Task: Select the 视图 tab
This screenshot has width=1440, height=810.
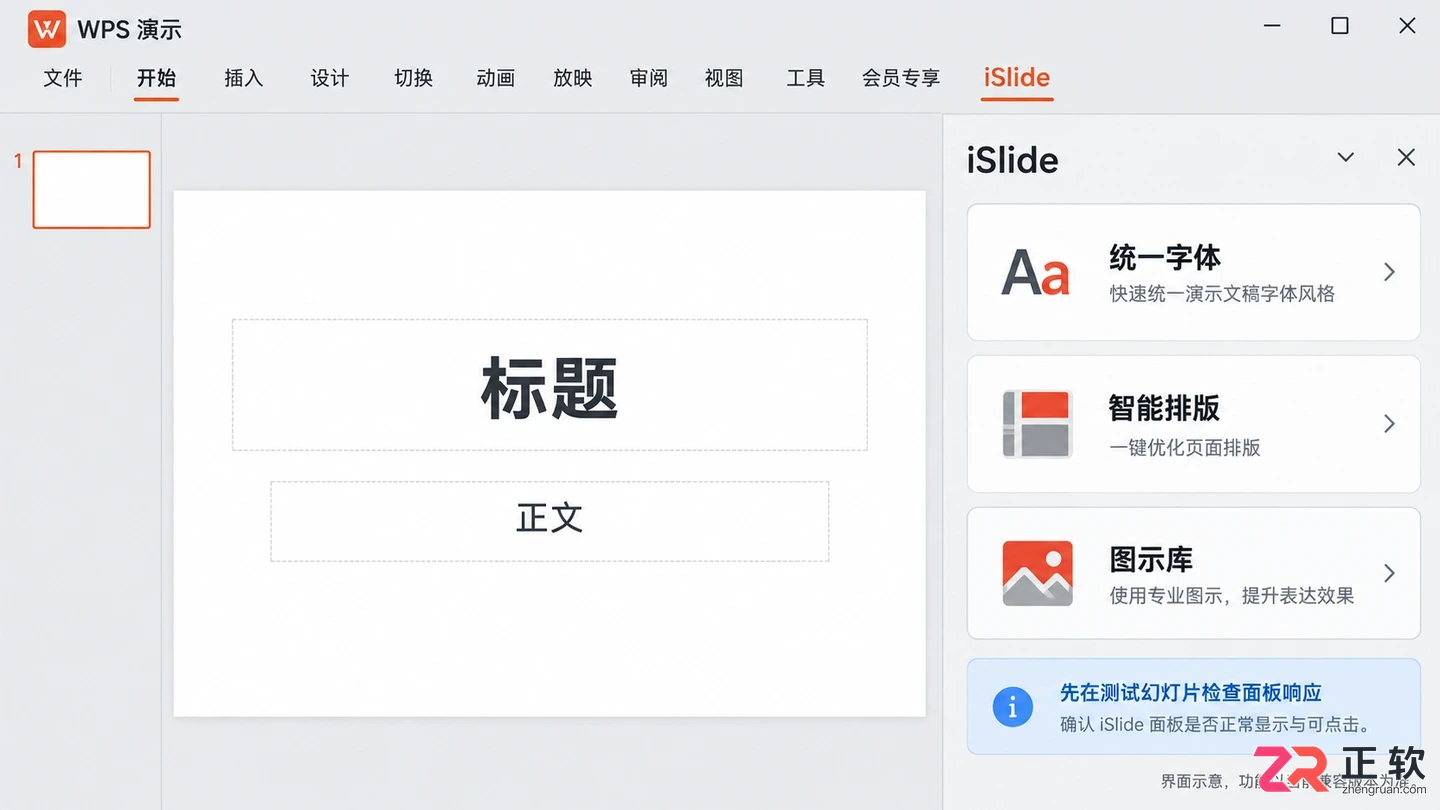Action: tap(724, 78)
